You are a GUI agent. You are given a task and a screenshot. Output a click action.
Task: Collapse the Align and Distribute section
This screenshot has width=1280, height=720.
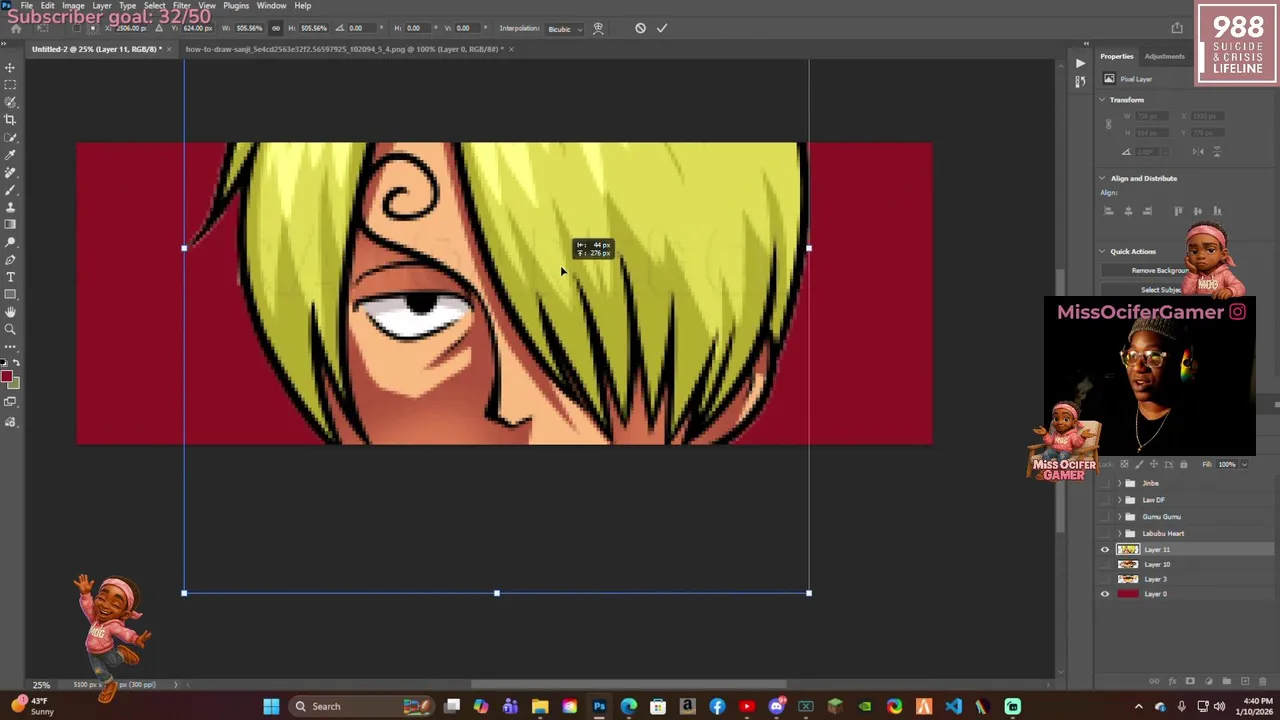click(1102, 178)
